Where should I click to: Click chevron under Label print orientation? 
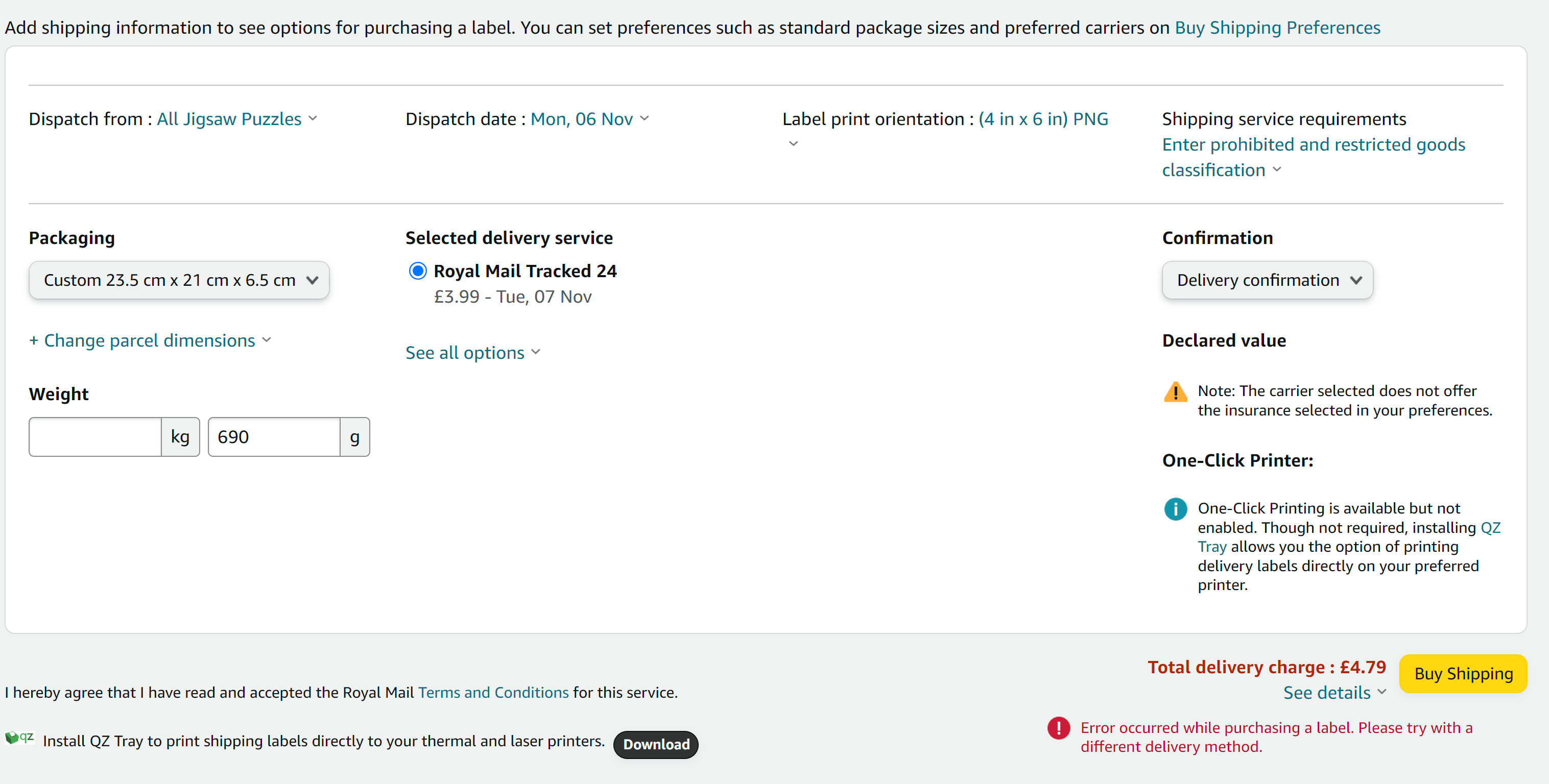click(x=793, y=143)
